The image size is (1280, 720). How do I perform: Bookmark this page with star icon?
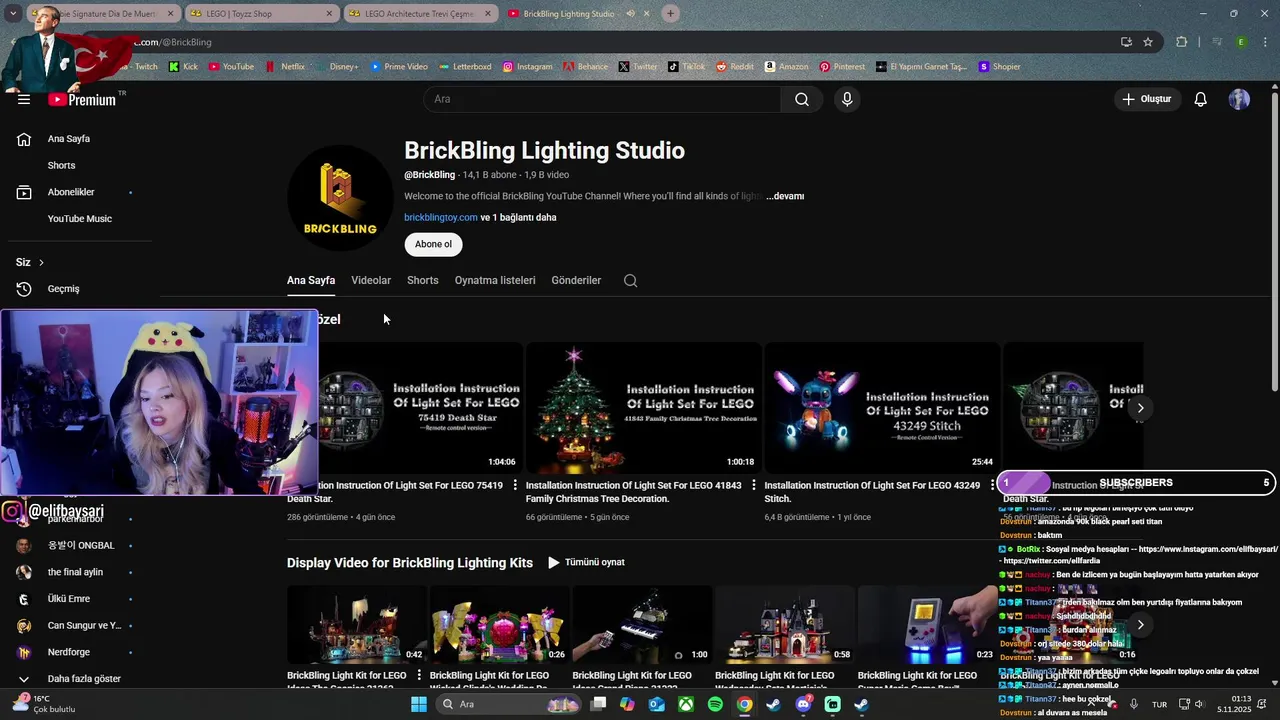[x=1148, y=42]
